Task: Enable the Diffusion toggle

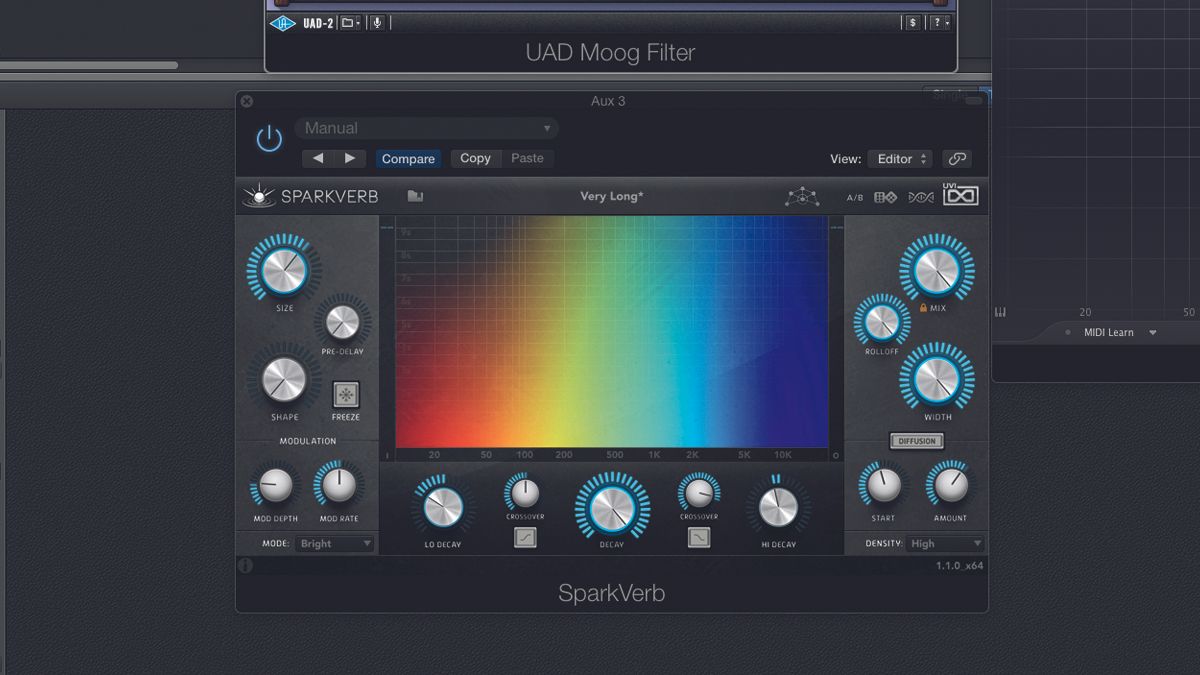Action: 916,440
